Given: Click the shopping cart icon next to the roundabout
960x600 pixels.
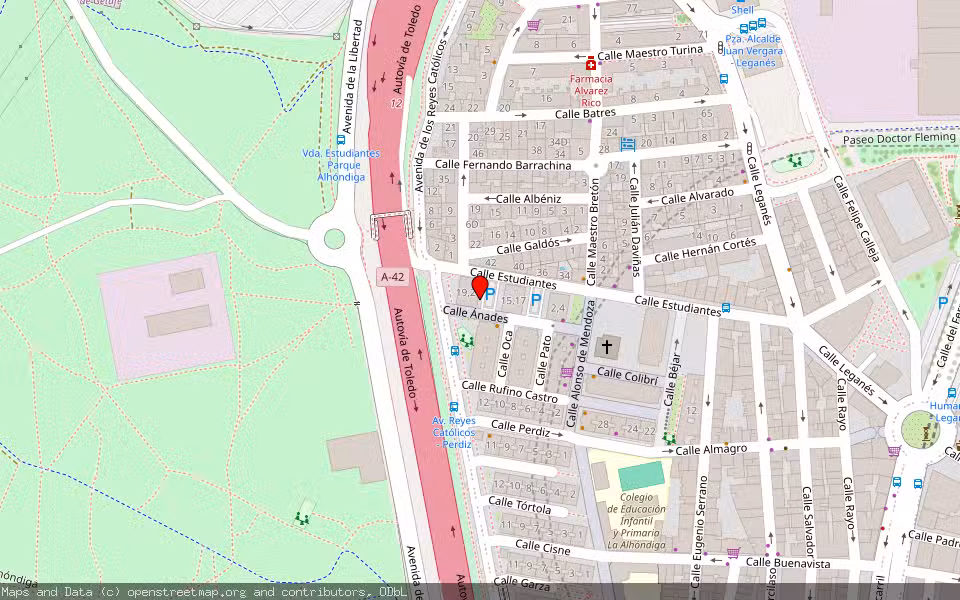Looking at the screenshot, I should [x=894, y=451].
